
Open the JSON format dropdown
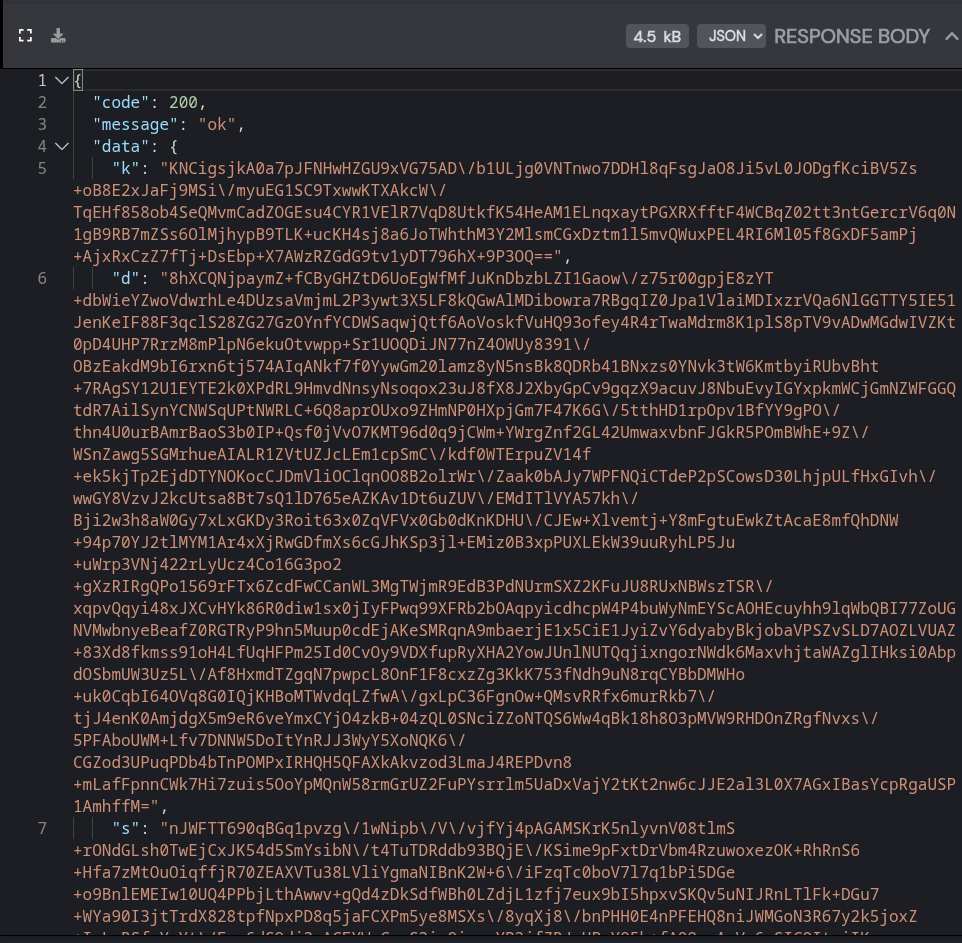[x=731, y=36]
